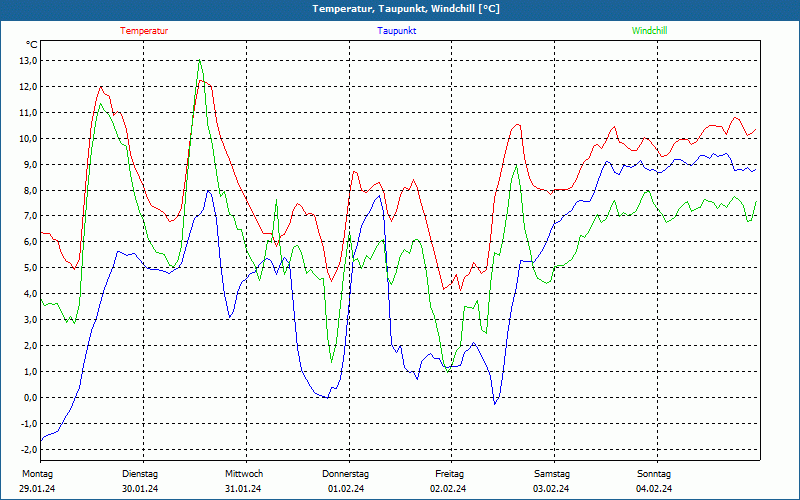Click the Samstag day label
This screenshot has width=800, height=500.
pyautogui.click(x=552, y=474)
